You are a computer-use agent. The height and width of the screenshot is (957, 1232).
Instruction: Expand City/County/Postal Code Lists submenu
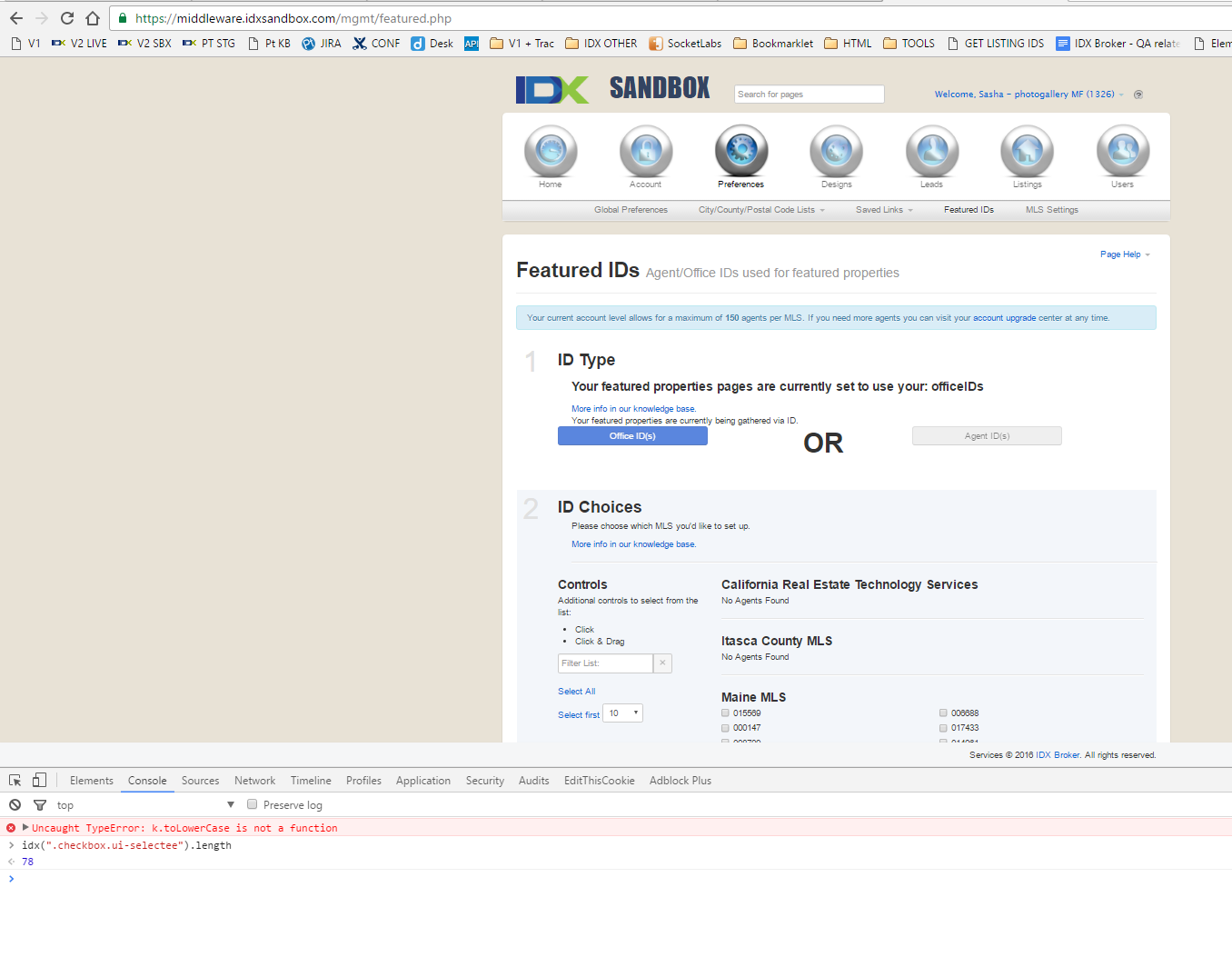761,210
